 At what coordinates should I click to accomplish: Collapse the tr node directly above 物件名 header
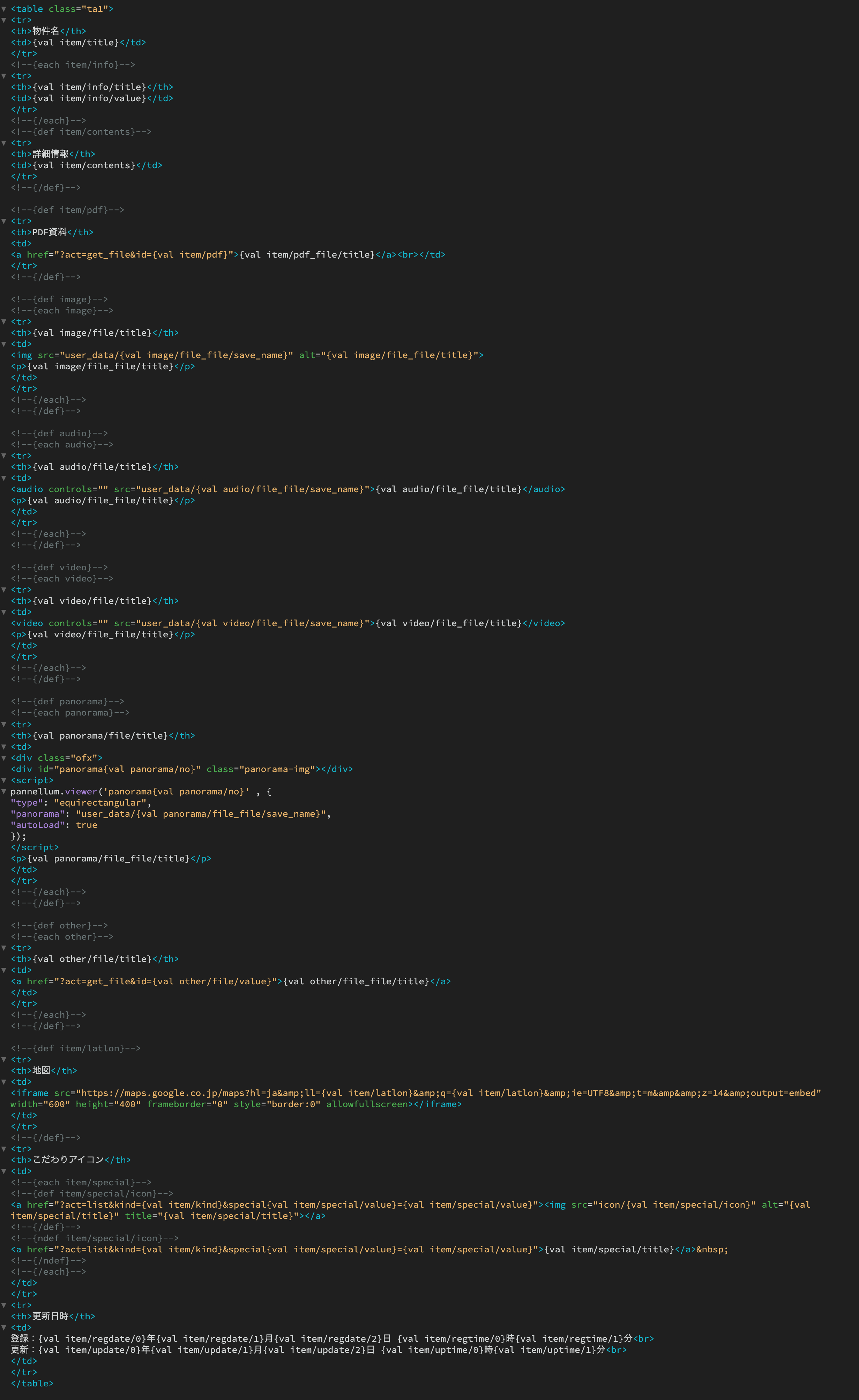(x=4, y=20)
